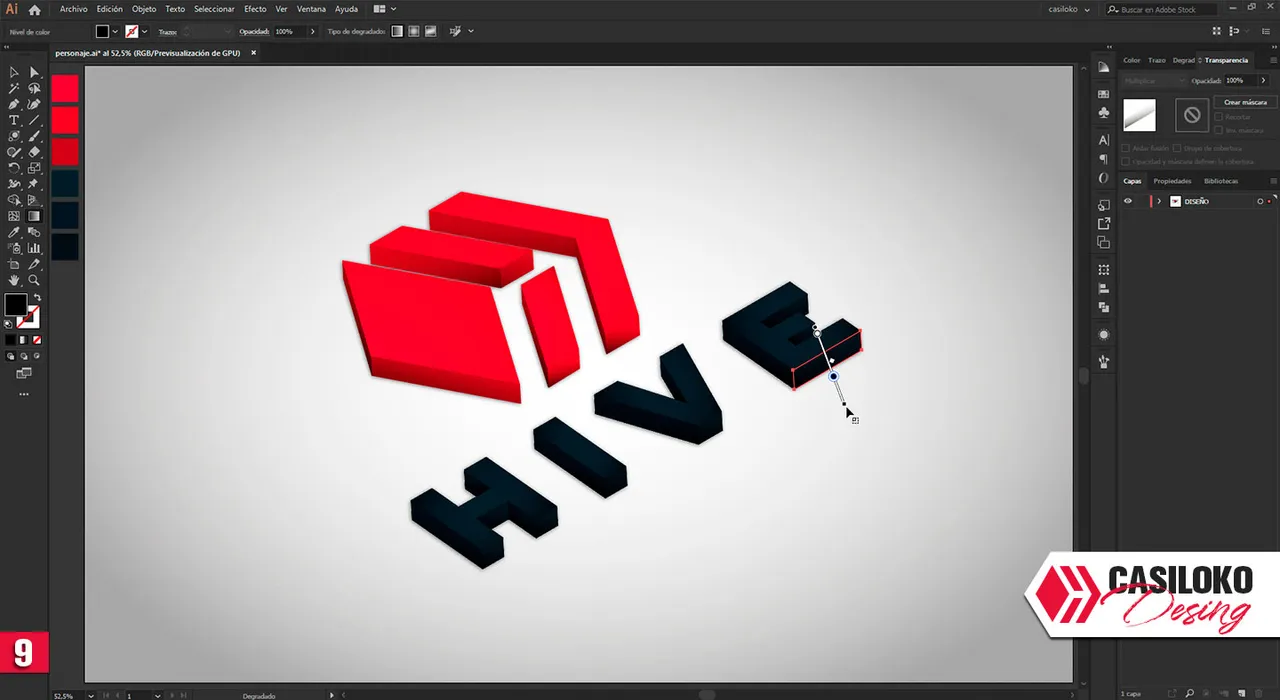
Task: Toggle Opacidad y máscara definen cobertura checkbox
Action: (x=1125, y=161)
